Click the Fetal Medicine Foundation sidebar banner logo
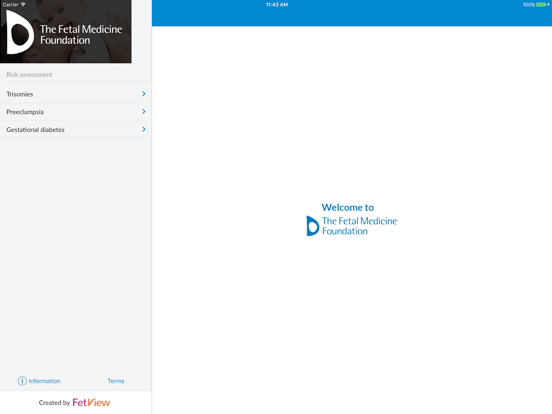The width and height of the screenshot is (552, 414). pos(65,32)
